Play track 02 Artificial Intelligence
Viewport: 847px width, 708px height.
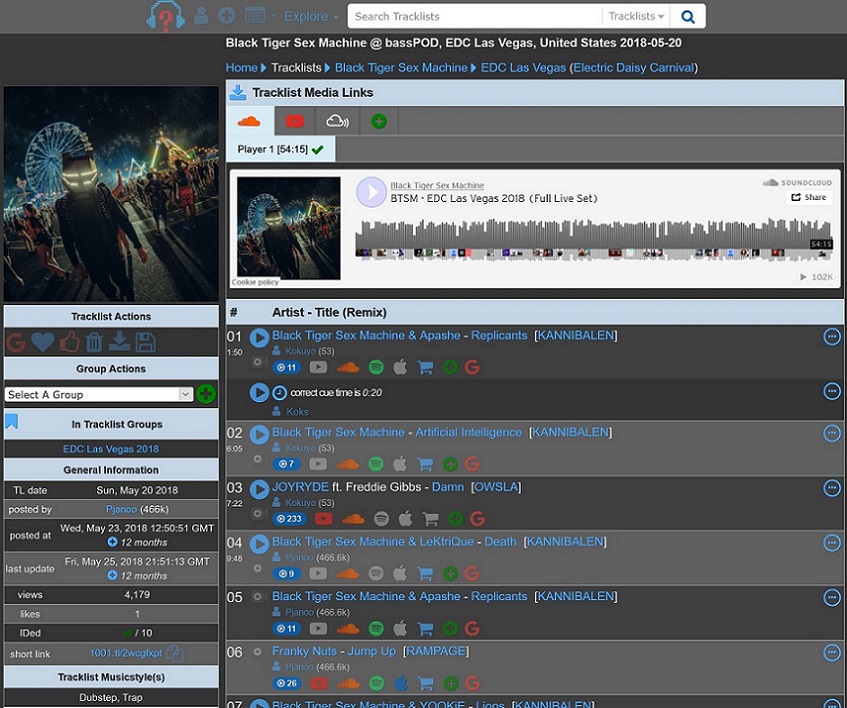tap(259, 435)
